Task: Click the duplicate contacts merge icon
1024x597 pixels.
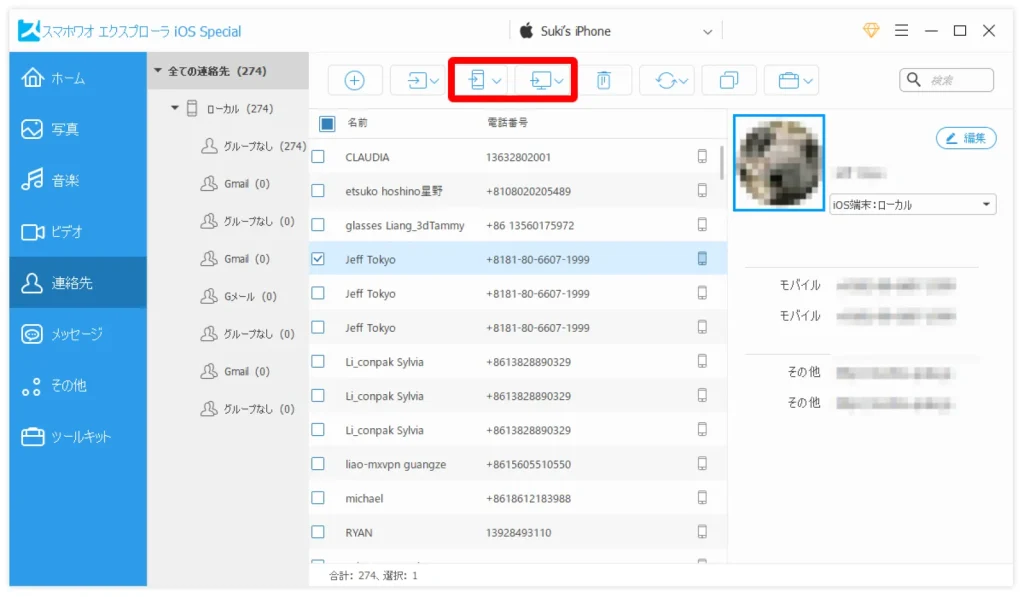Action: pos(728,81)
